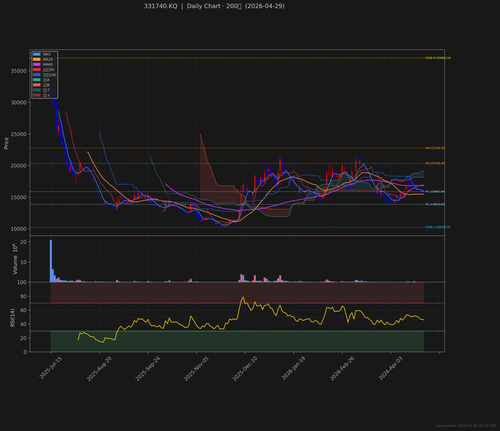Click the 35000 price axis label
Screen dimensions: 500x431
(x=18, y=71)
